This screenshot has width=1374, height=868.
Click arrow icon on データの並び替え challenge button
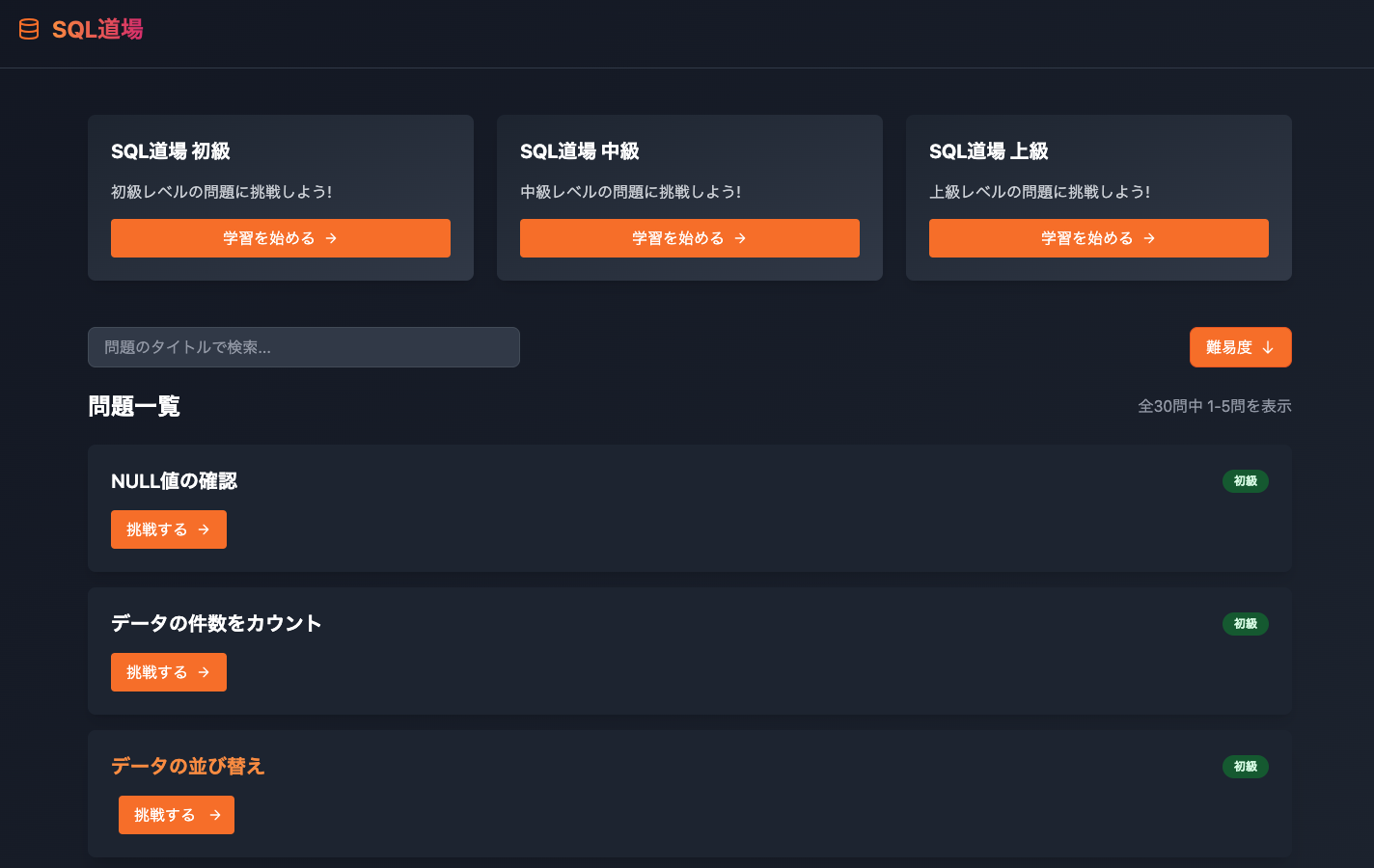[215, 815]
